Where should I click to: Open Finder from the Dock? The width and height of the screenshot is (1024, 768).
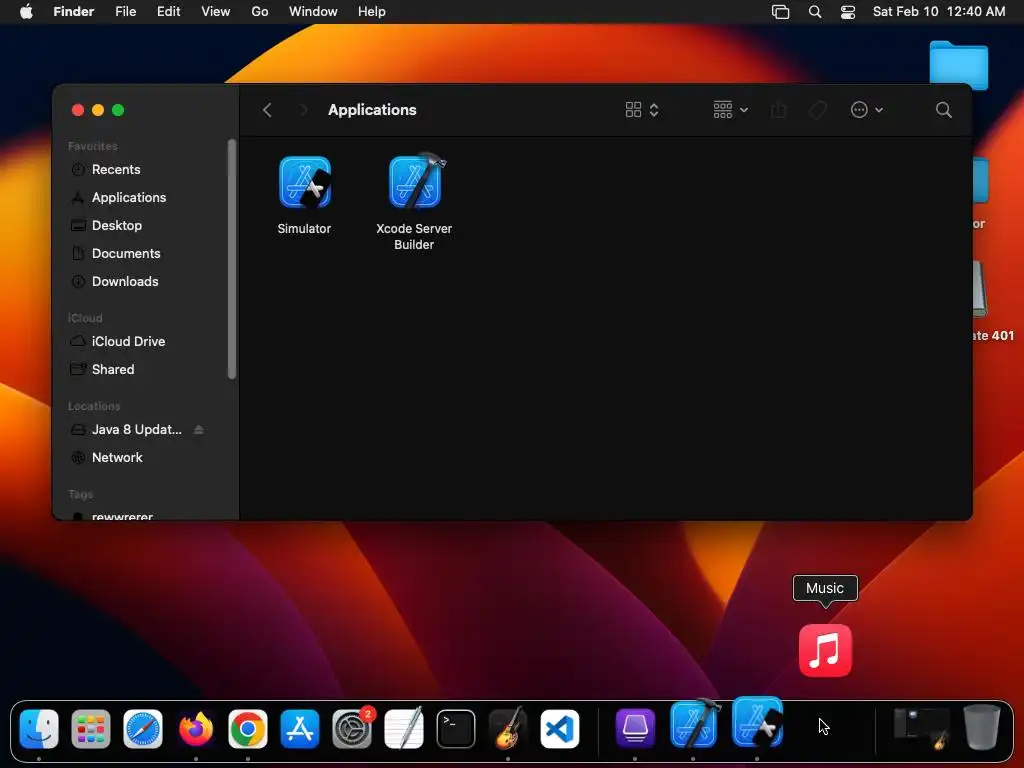point(39,728)
